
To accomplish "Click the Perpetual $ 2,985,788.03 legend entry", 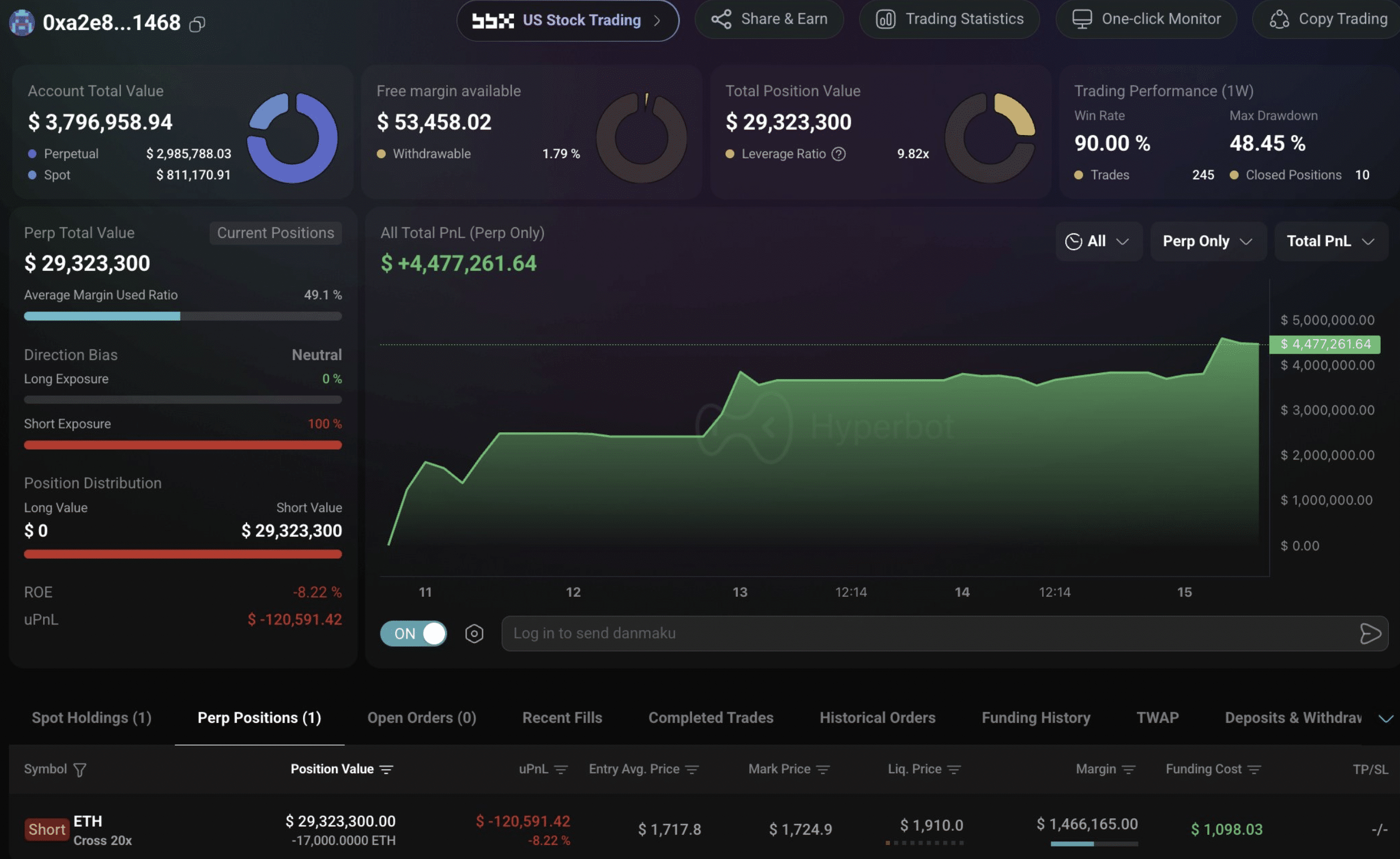I will [129, 154].
